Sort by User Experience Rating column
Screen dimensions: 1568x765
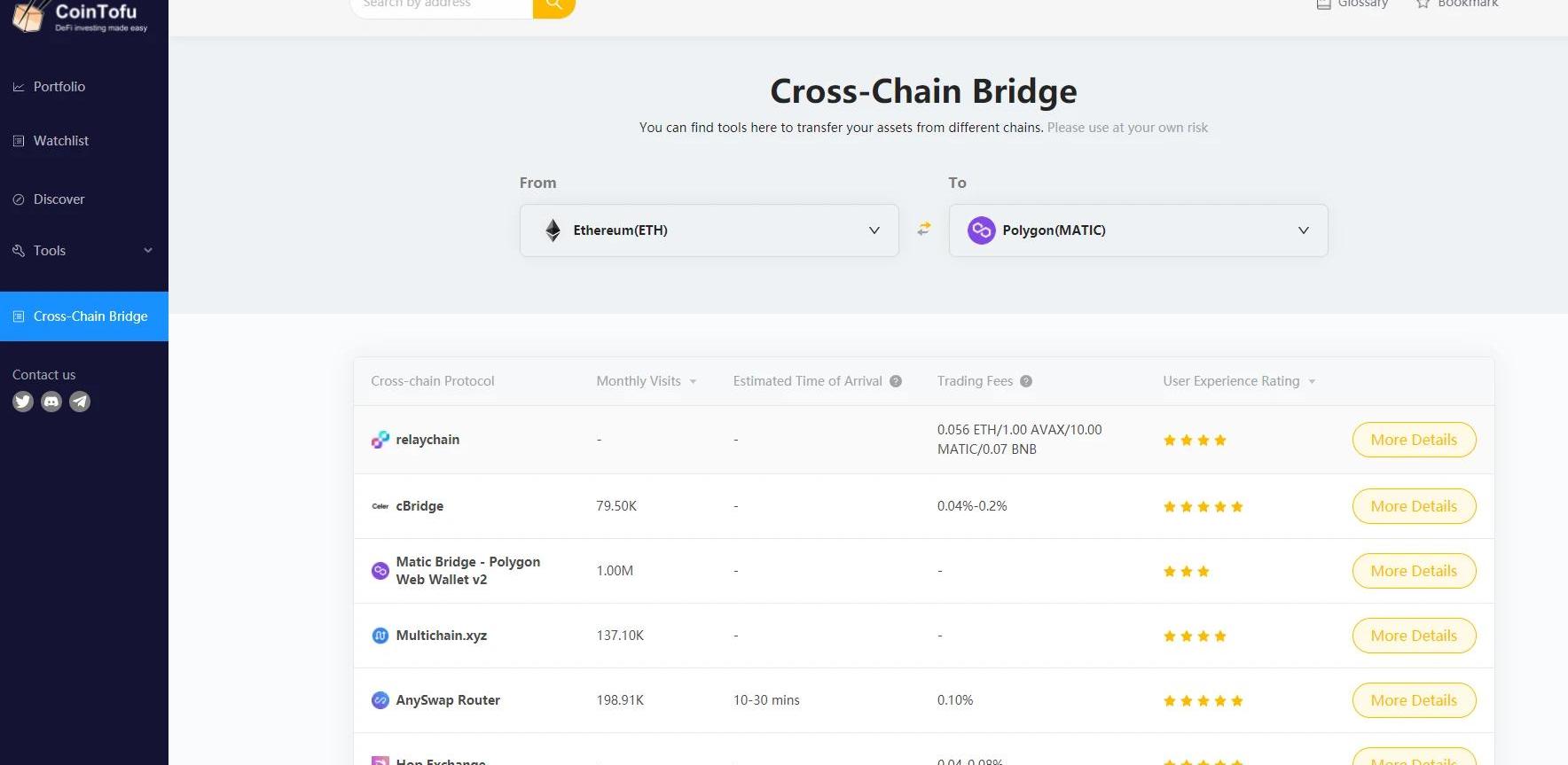pyautogui.click(x=1238, y=381)
